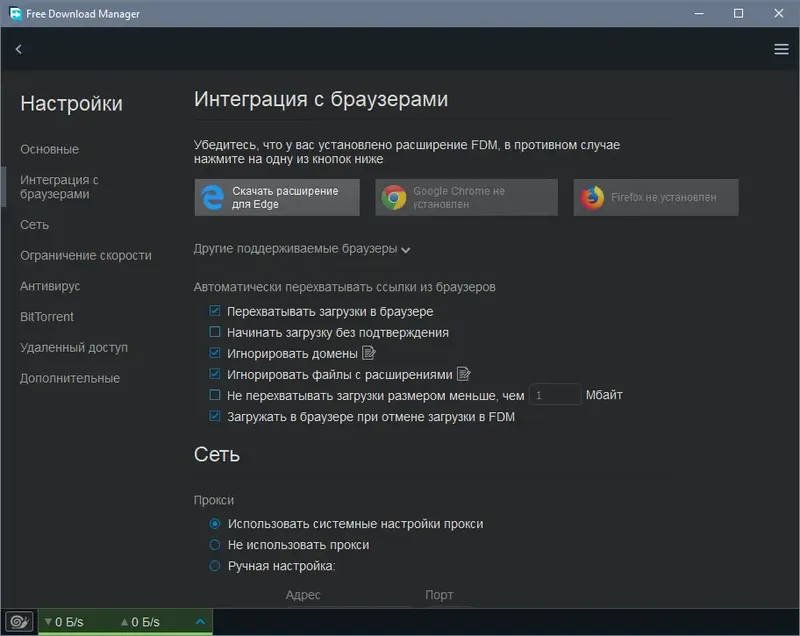This screenshot has width=800, height=636.
Task: Click the Google Chrome icon
Action: click(x=392, y=197)
